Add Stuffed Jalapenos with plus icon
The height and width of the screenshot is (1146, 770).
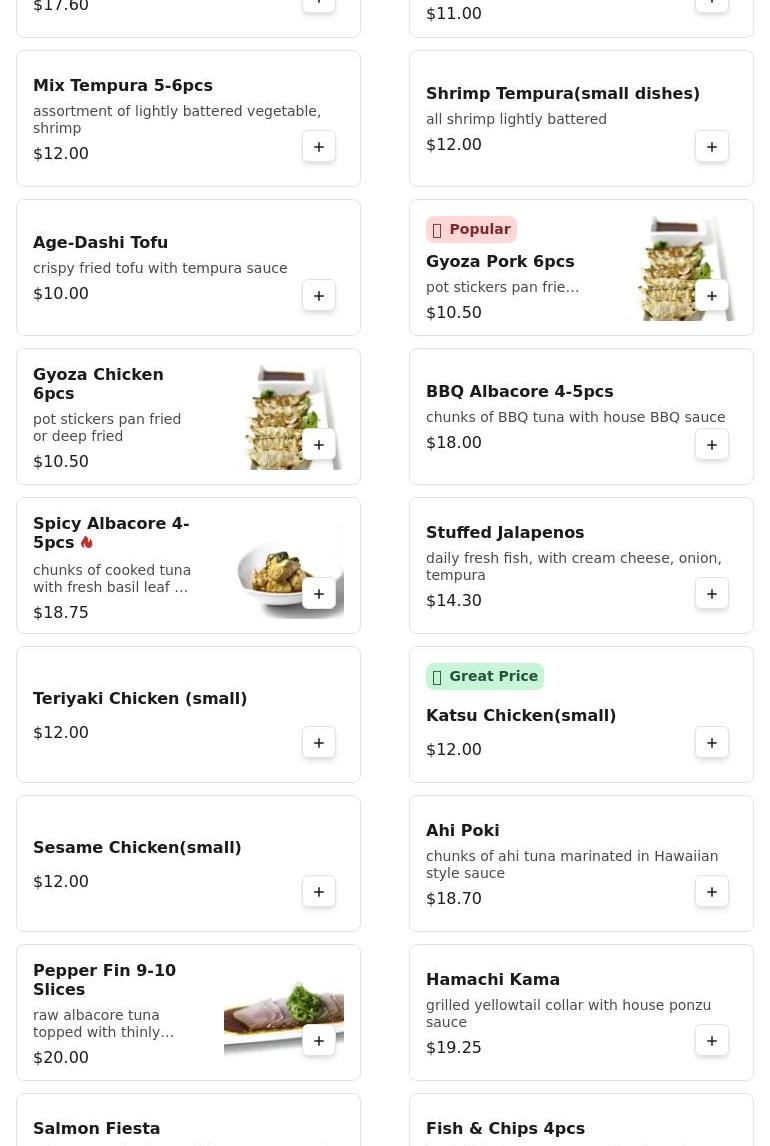coord(712,594)
